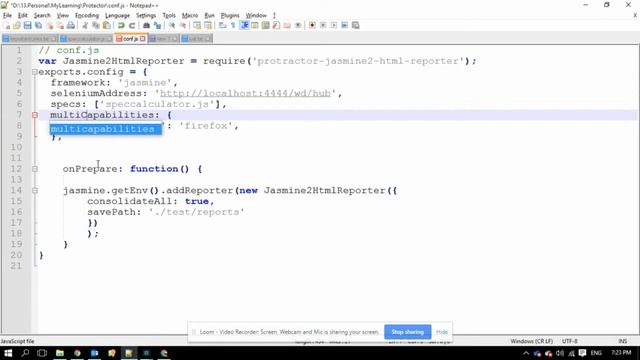Screen dimensions: 640x360
Task: Collapse the addReporter fold on line 14
Action: coord(35,191)
